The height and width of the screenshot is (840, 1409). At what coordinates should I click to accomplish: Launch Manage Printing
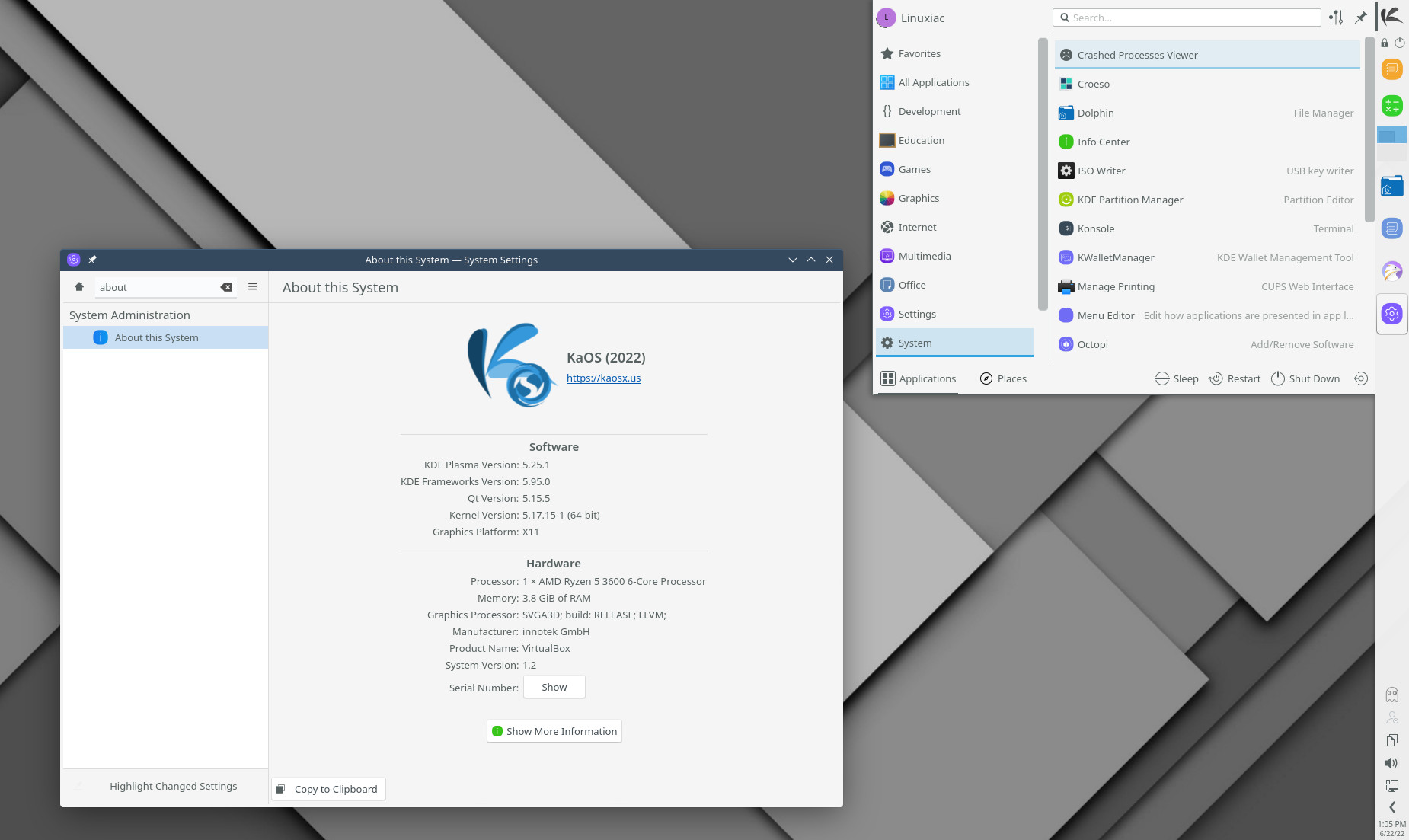click(x=1207, y=286)
